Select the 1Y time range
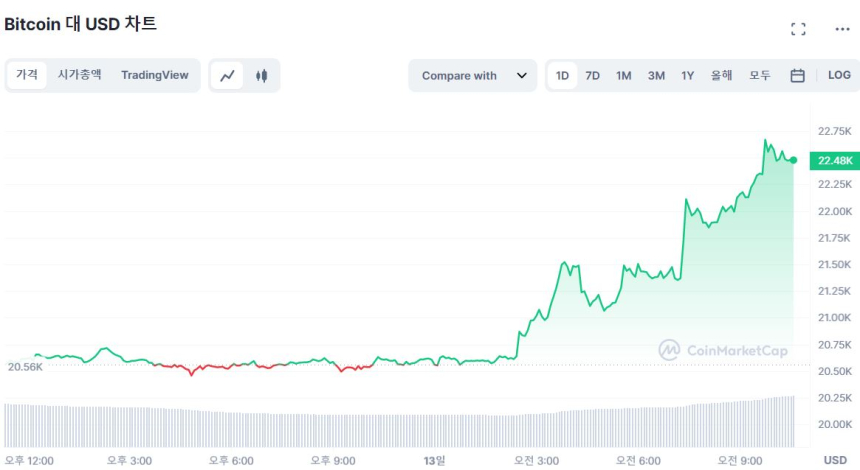The width and height of the screenshot is (860, 470). pos(688,76)
